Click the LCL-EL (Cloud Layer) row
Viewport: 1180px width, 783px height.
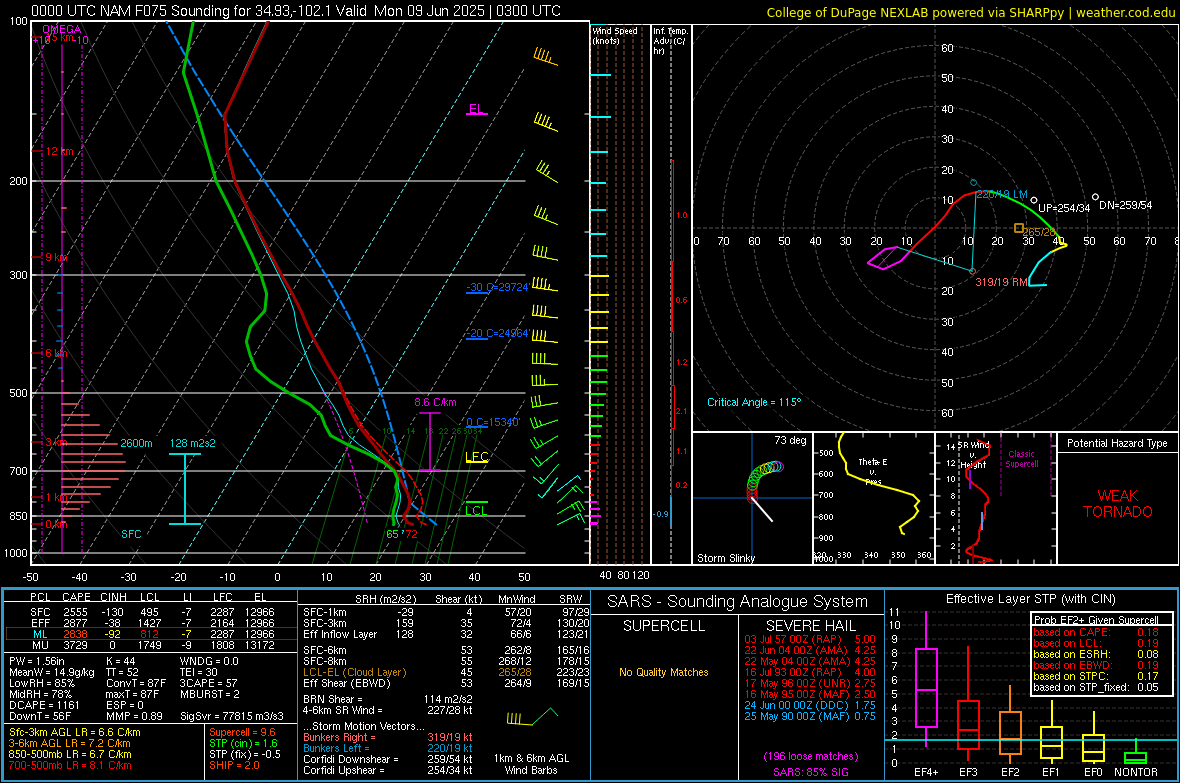click(446, 672)
